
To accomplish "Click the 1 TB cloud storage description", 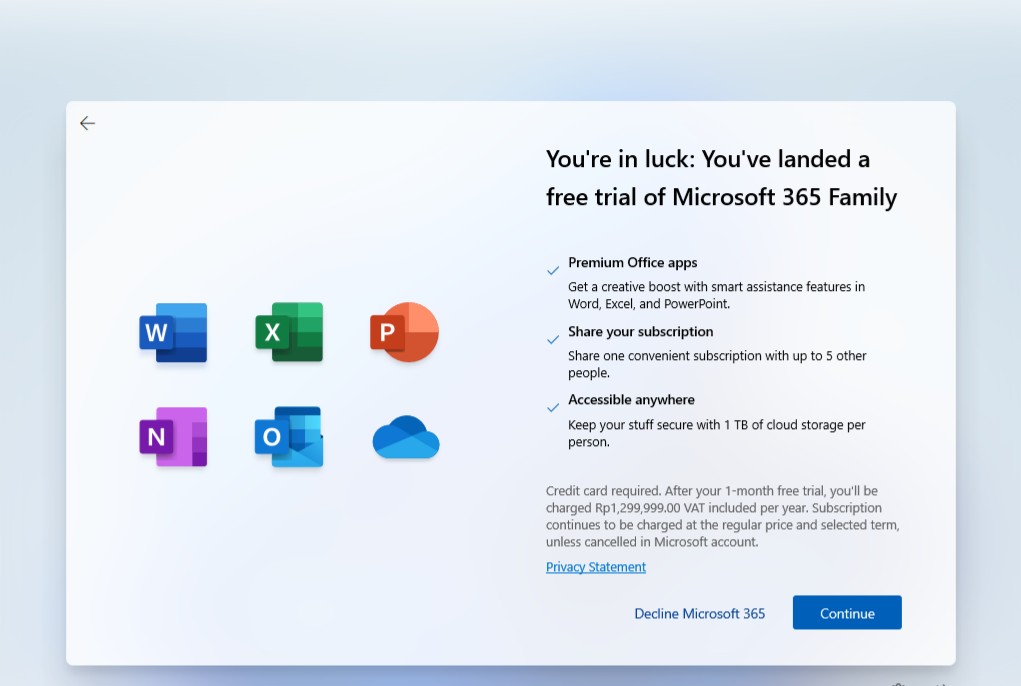I will pyautogui.click(x=716, y=433).
